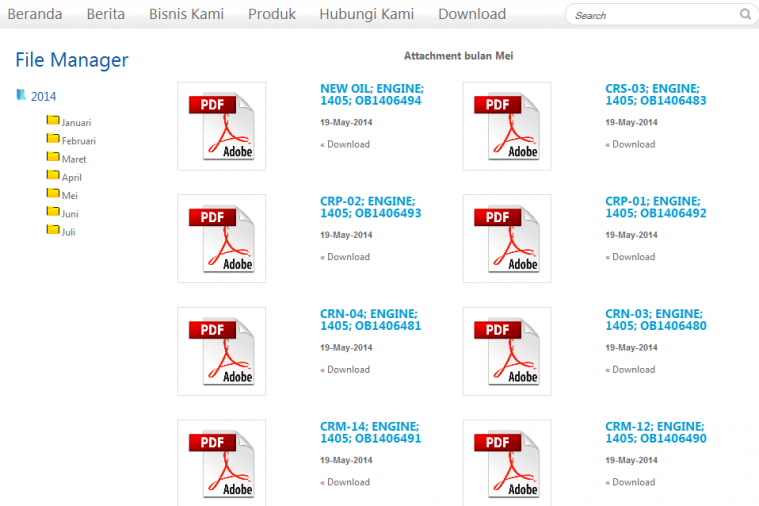Open the Produk menu item
This screenshot has width=759, height=506.
[x=272, y=14]
